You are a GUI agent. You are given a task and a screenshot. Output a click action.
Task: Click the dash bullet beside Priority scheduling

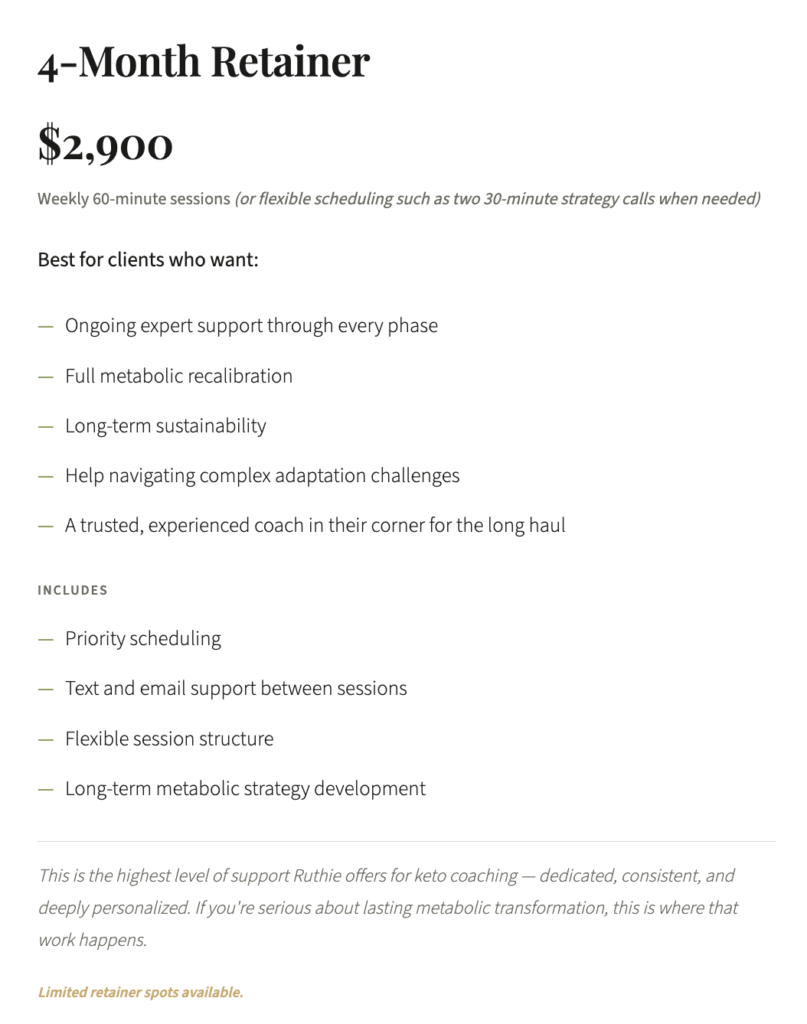(x=45, y=640)
